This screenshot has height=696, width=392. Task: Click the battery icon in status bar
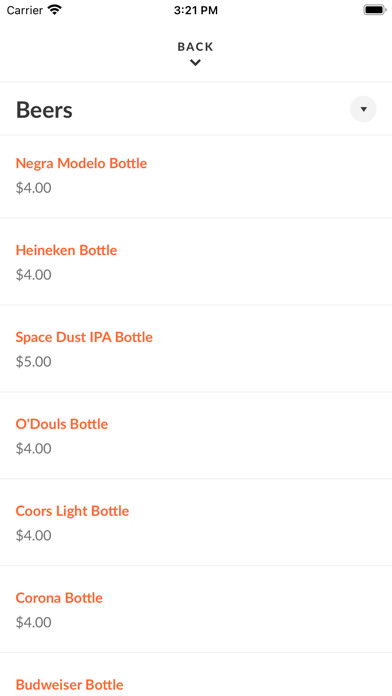(375, 10)
